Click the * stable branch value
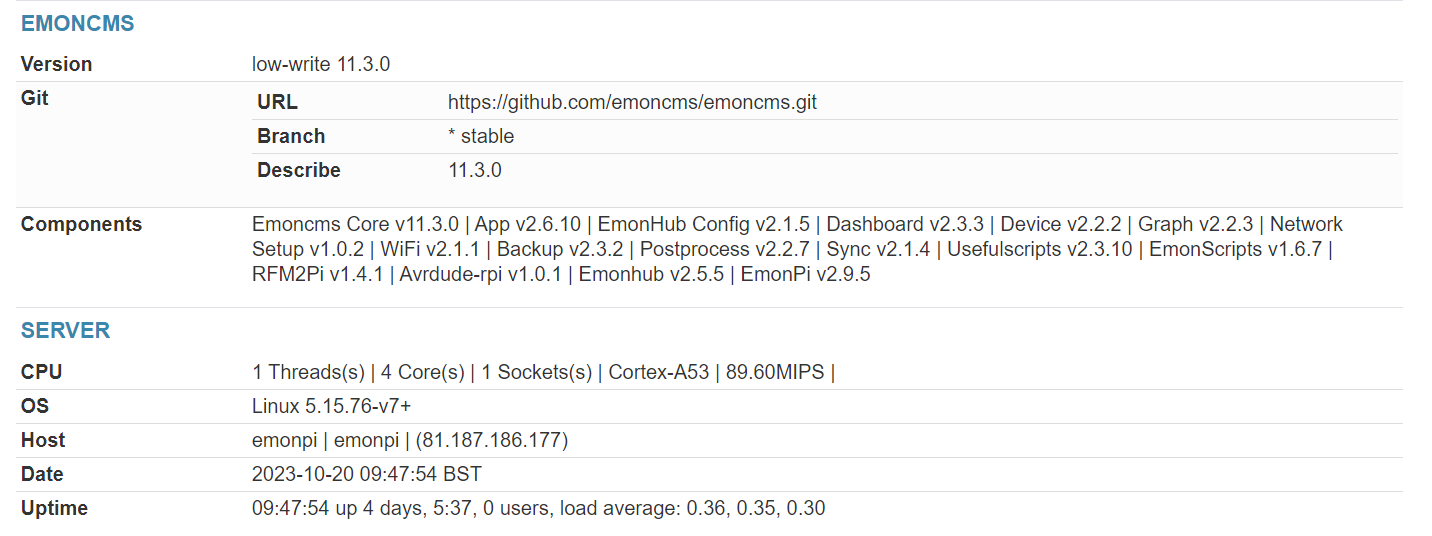Image resolution: width=1432 pixels, height=536 pixels. click(x=481, y=136)
